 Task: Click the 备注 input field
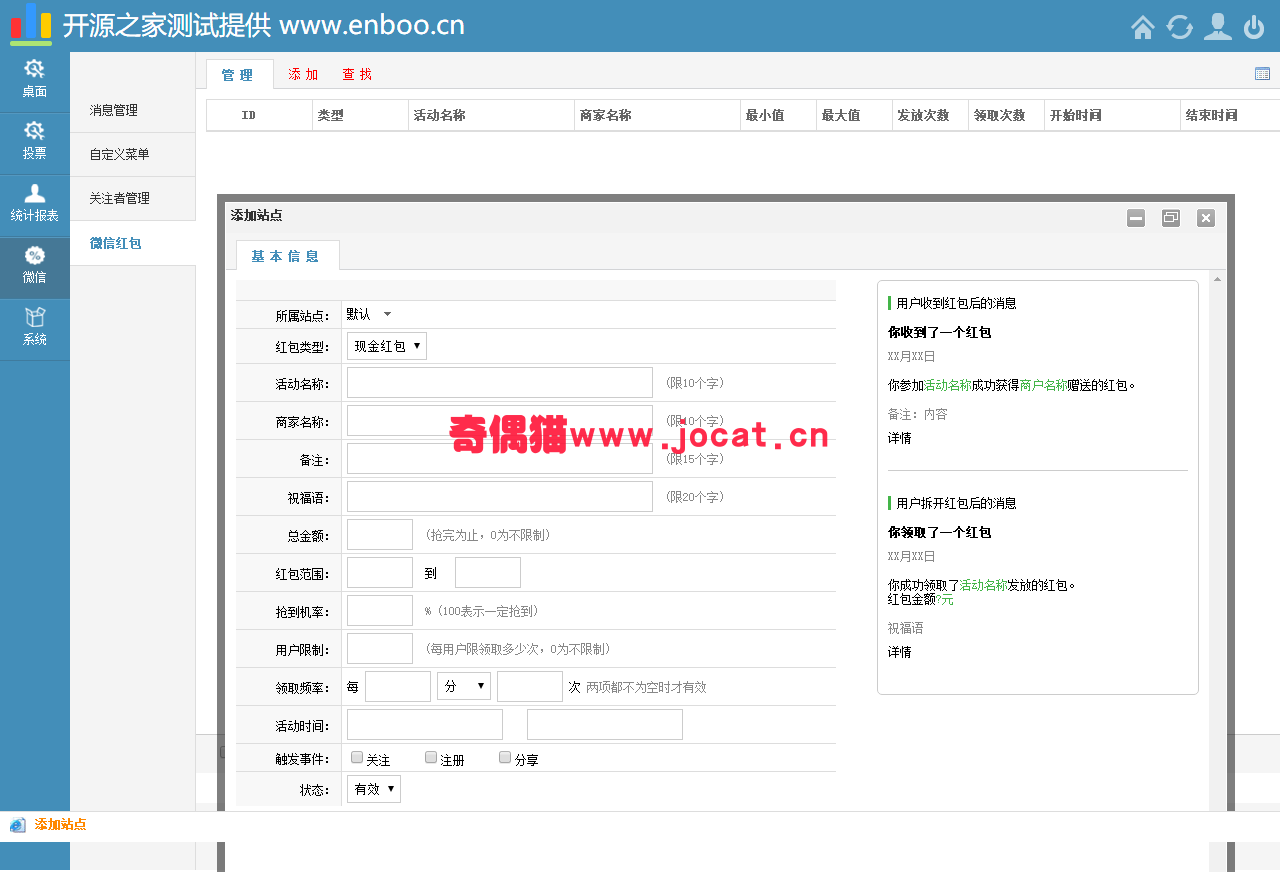coord(500,458)
